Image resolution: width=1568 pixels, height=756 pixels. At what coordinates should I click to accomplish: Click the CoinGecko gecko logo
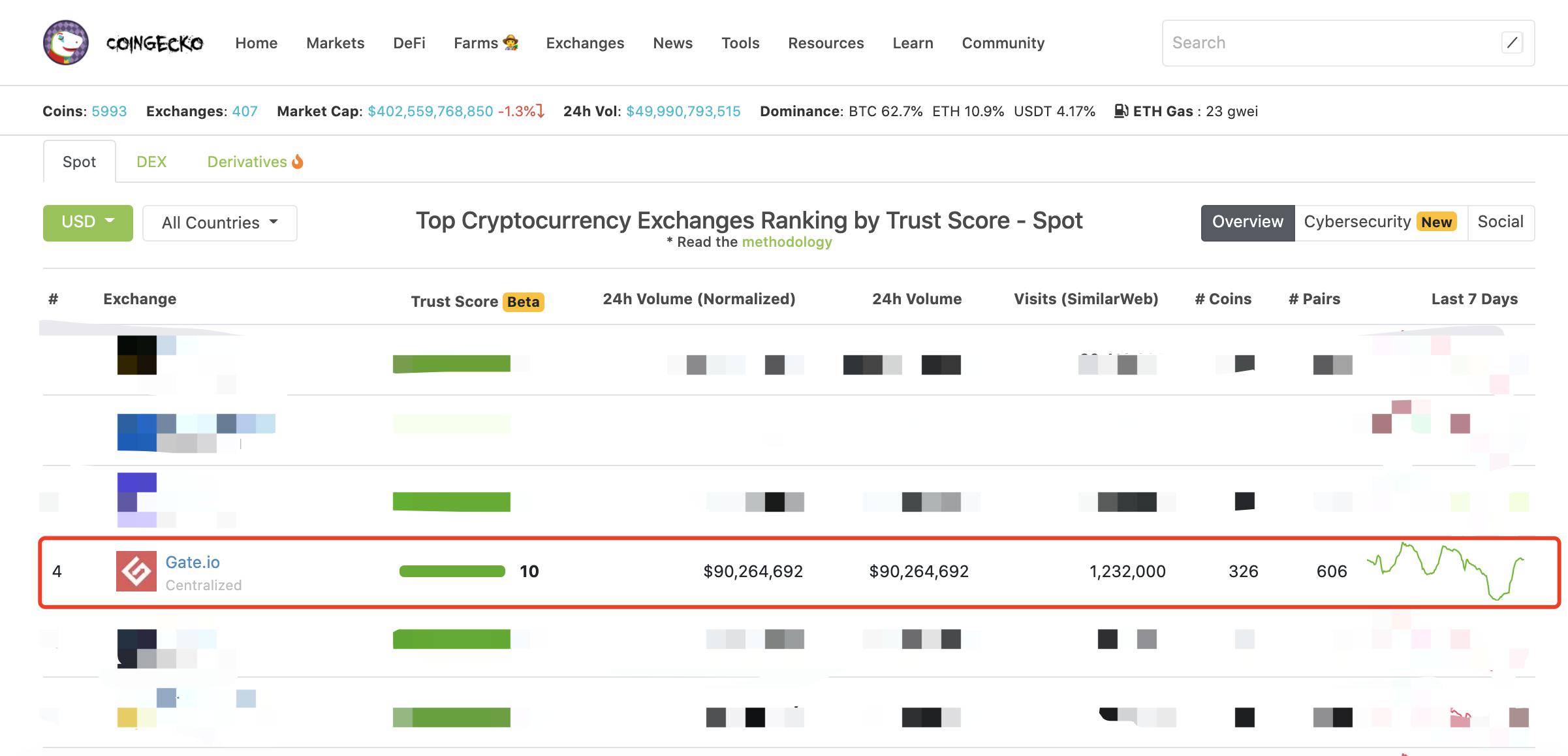pos(66,43)
